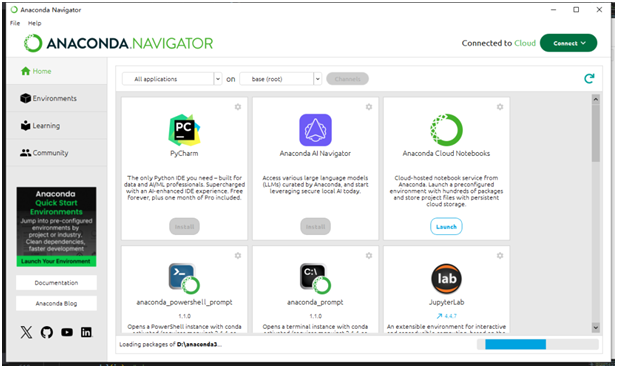Open the Learning section

pos(57,126)
